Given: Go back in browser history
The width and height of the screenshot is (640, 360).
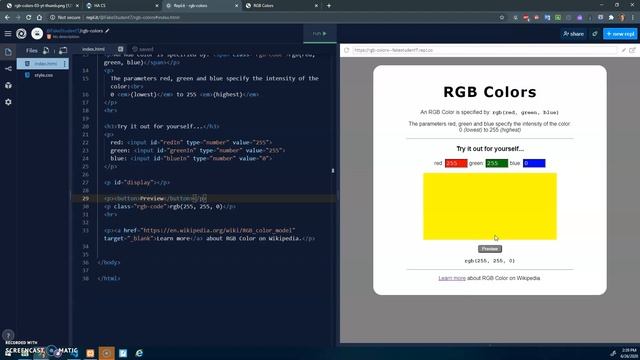Looking at the screenshot, I should coord(7,18).
